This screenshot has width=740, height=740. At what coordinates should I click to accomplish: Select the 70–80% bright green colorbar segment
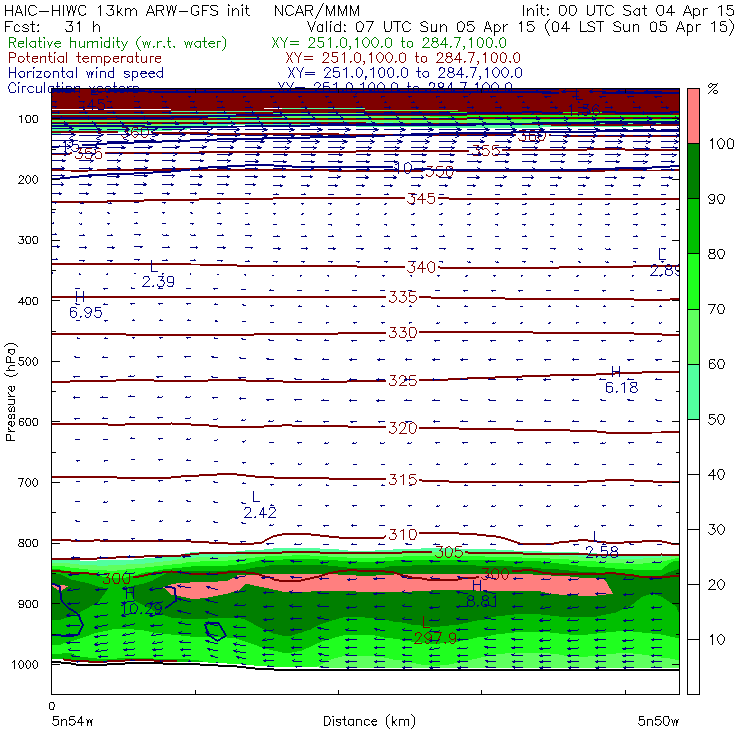(x=693, y=281)
